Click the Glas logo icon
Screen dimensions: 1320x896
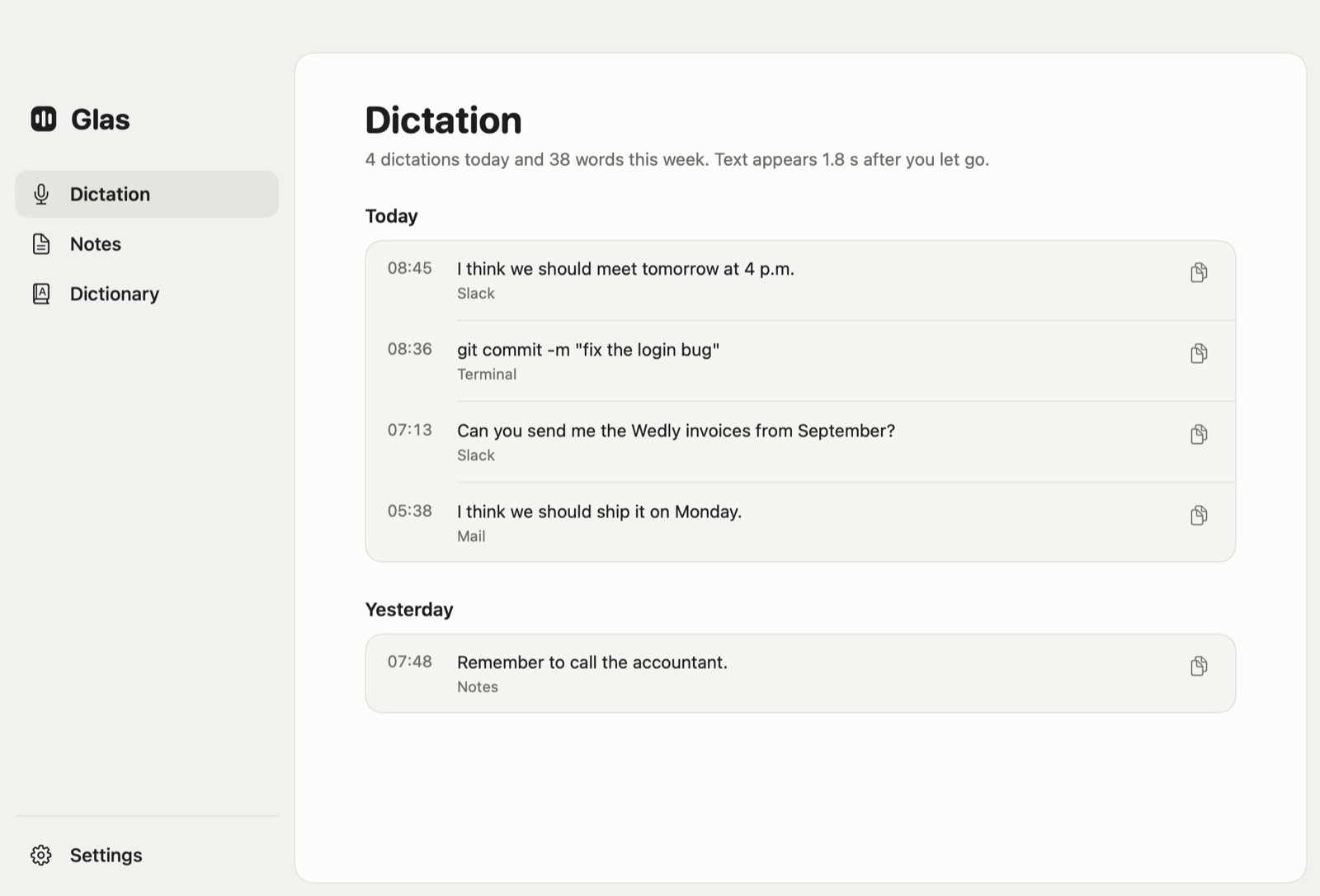click(44, 119)
